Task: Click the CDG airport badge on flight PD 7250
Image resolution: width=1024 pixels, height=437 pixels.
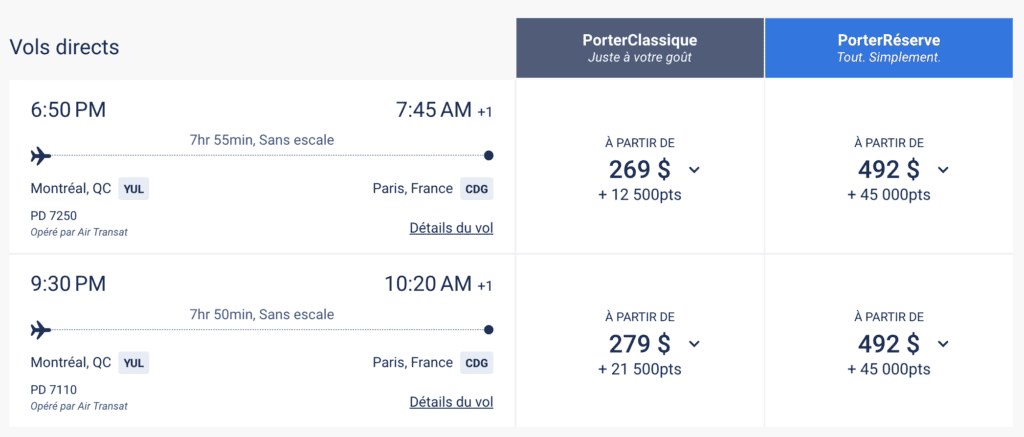Action: click(476, 189)
